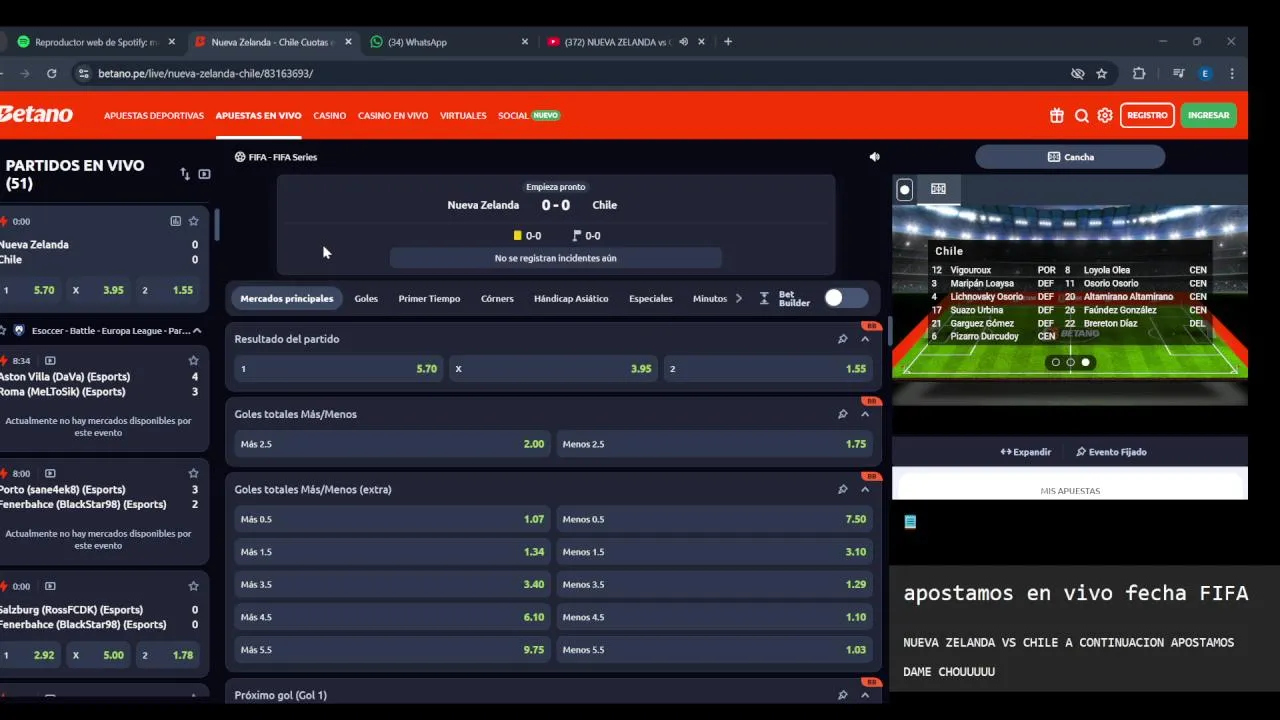
Task: Switch to Spotify web player tab
Action: [95, 42]
